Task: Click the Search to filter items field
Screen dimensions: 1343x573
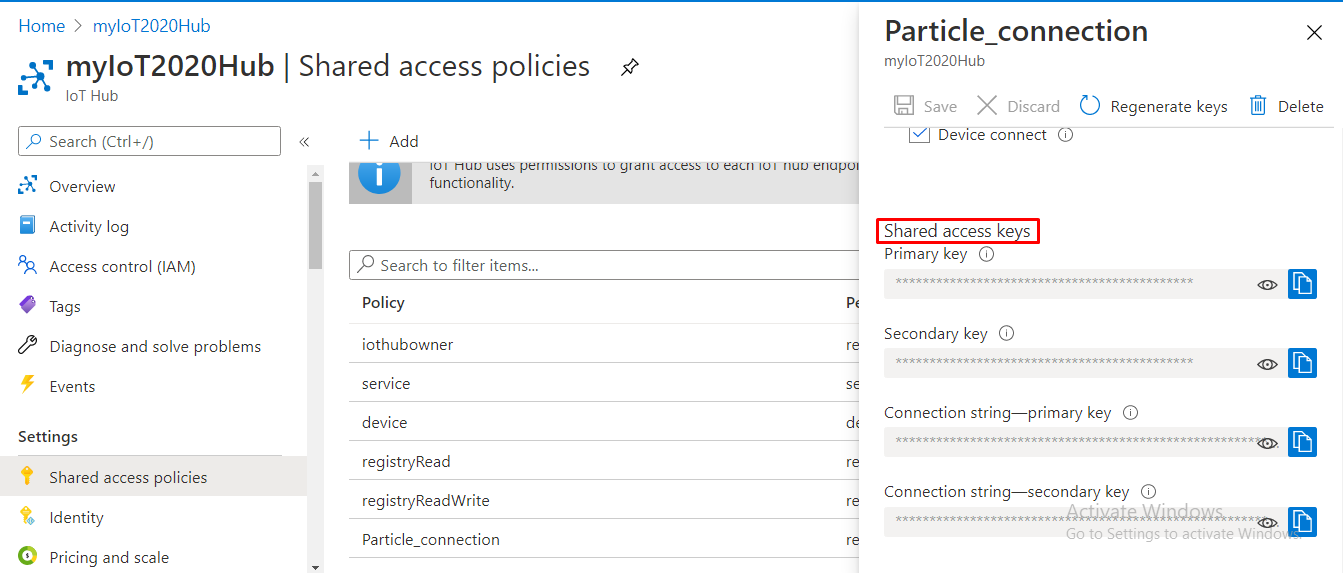Action: point(604,265)
